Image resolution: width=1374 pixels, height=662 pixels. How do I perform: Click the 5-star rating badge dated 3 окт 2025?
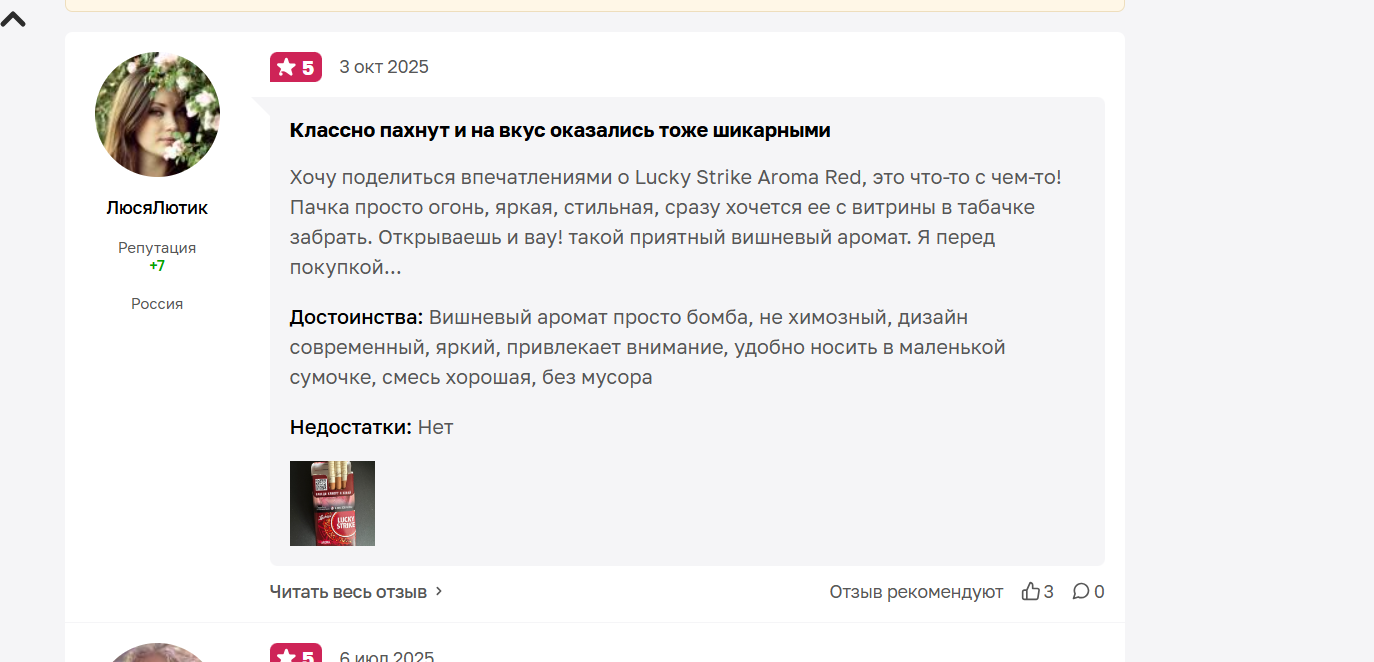click(x=296, y=67)
